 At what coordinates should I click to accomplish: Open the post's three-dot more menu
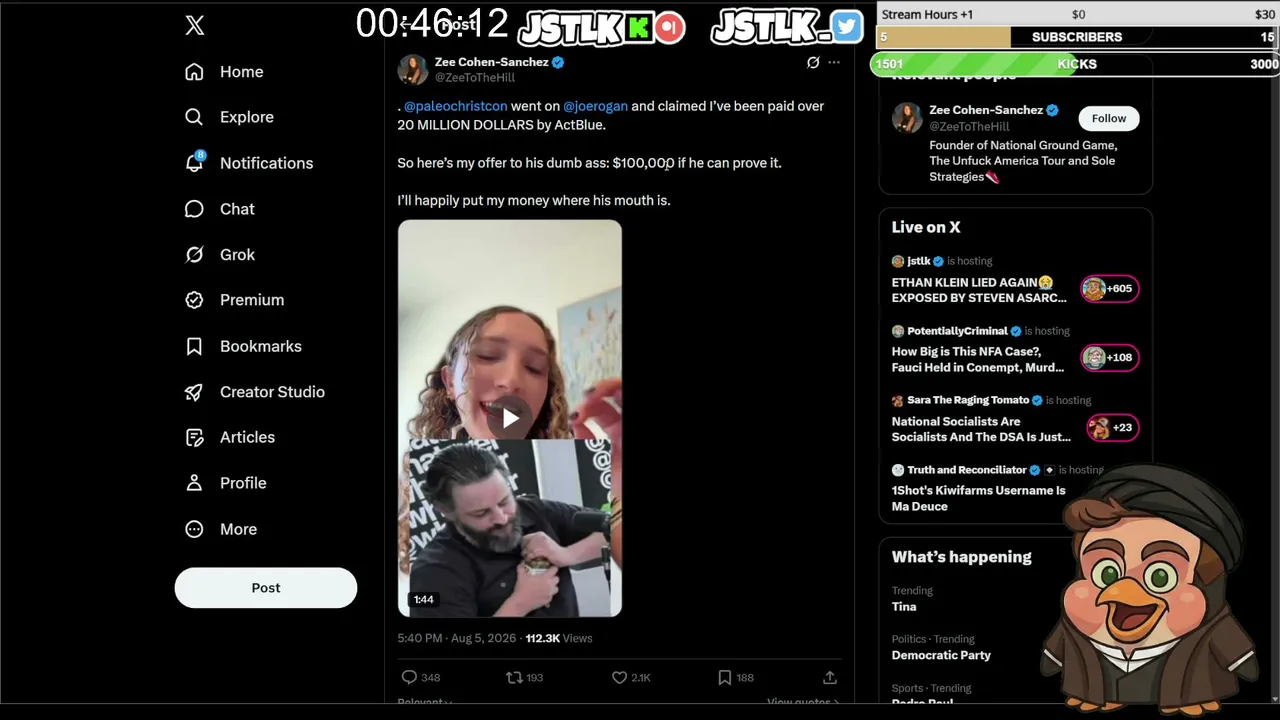[834, 62]
